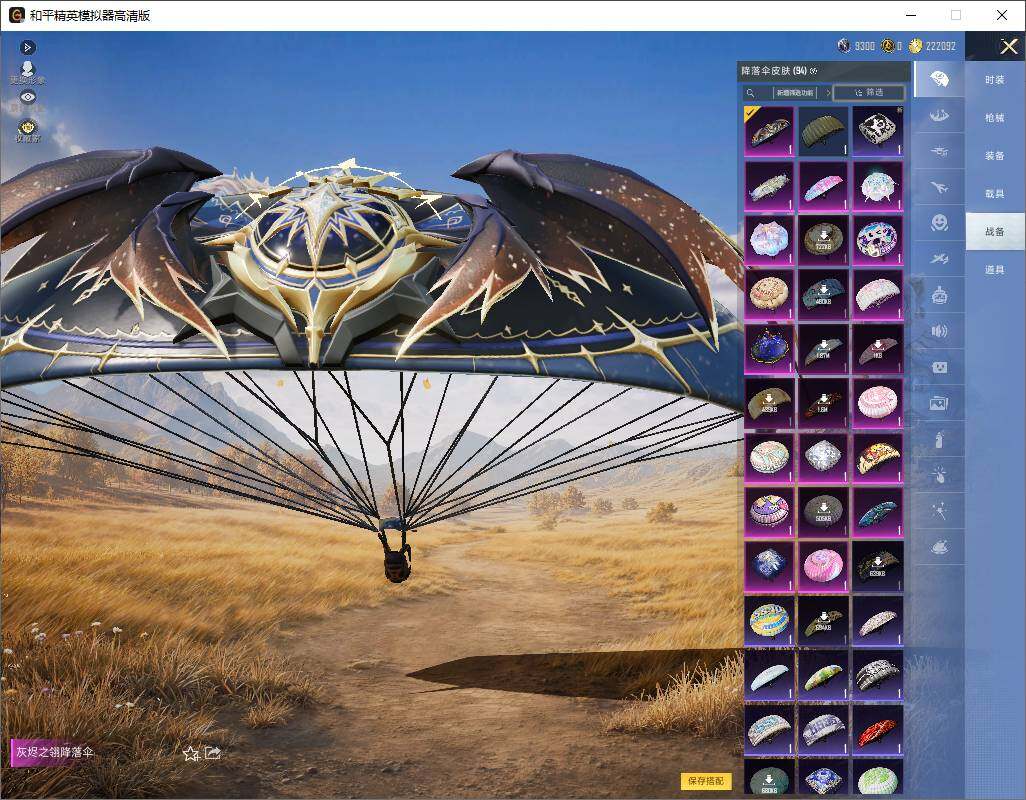Click the search magnifier icon
This screenshot has height=800, width=1026.
pyautogui.click(x=751, y=93)
